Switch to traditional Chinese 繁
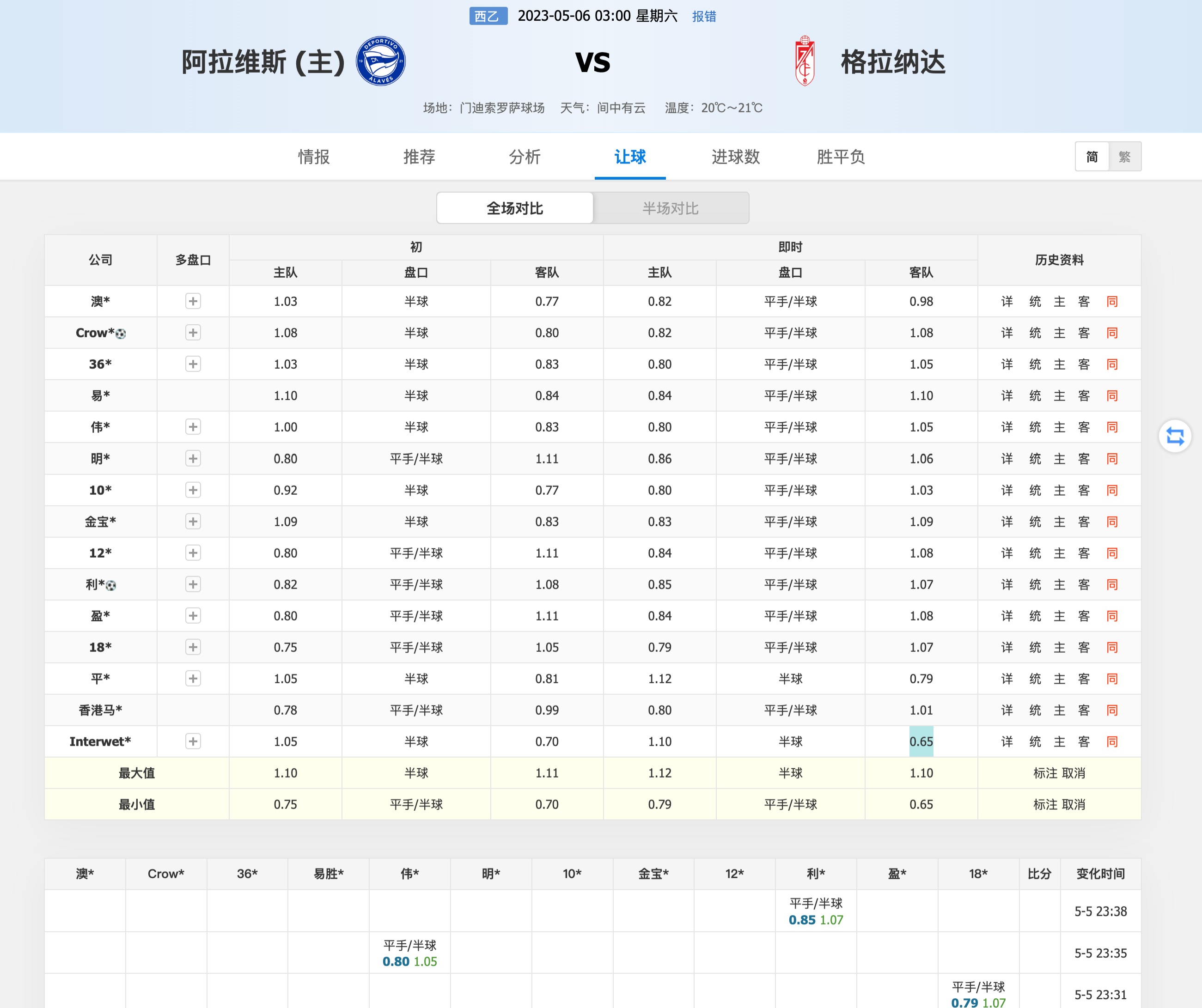Image resolution: width=1202 pixels, height=1008 pixels. click(x=1125, y=157)
